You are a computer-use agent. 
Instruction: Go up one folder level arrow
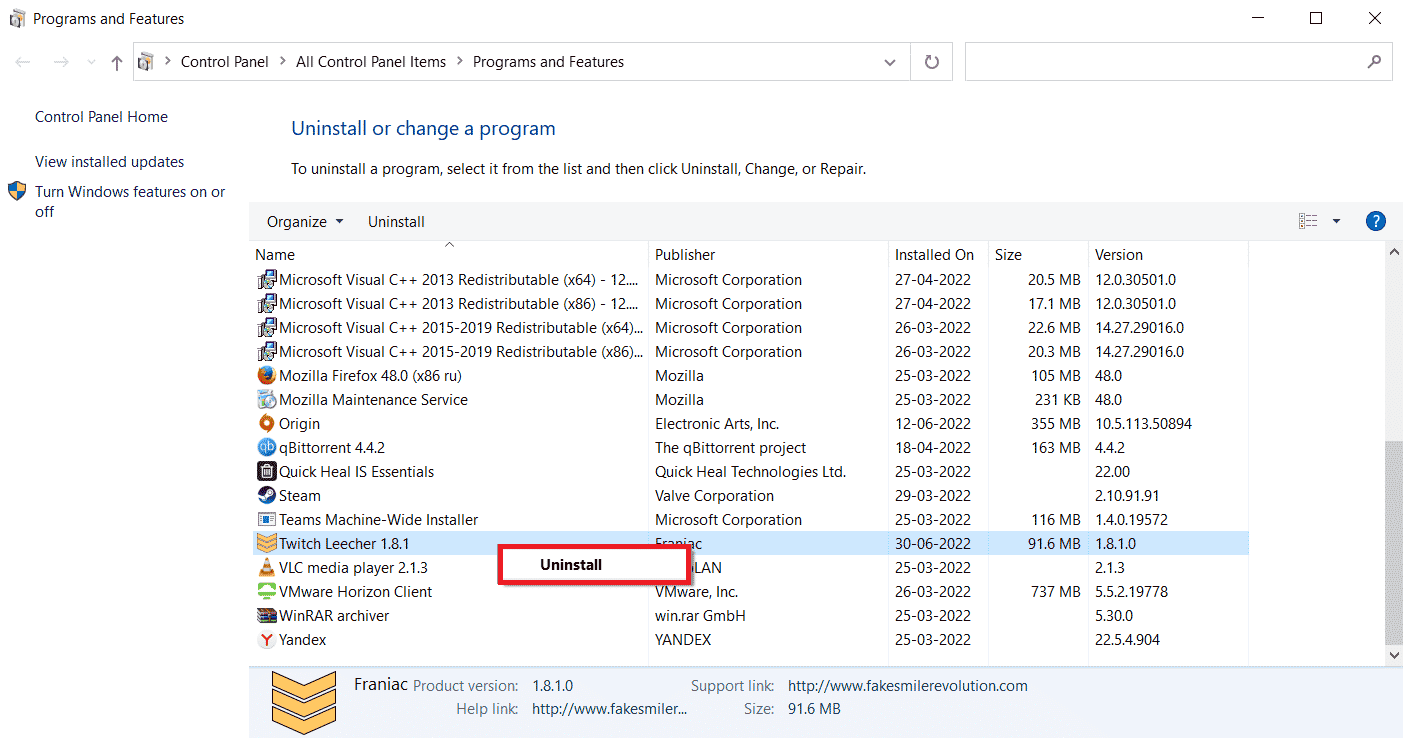(x=117, y=63)
